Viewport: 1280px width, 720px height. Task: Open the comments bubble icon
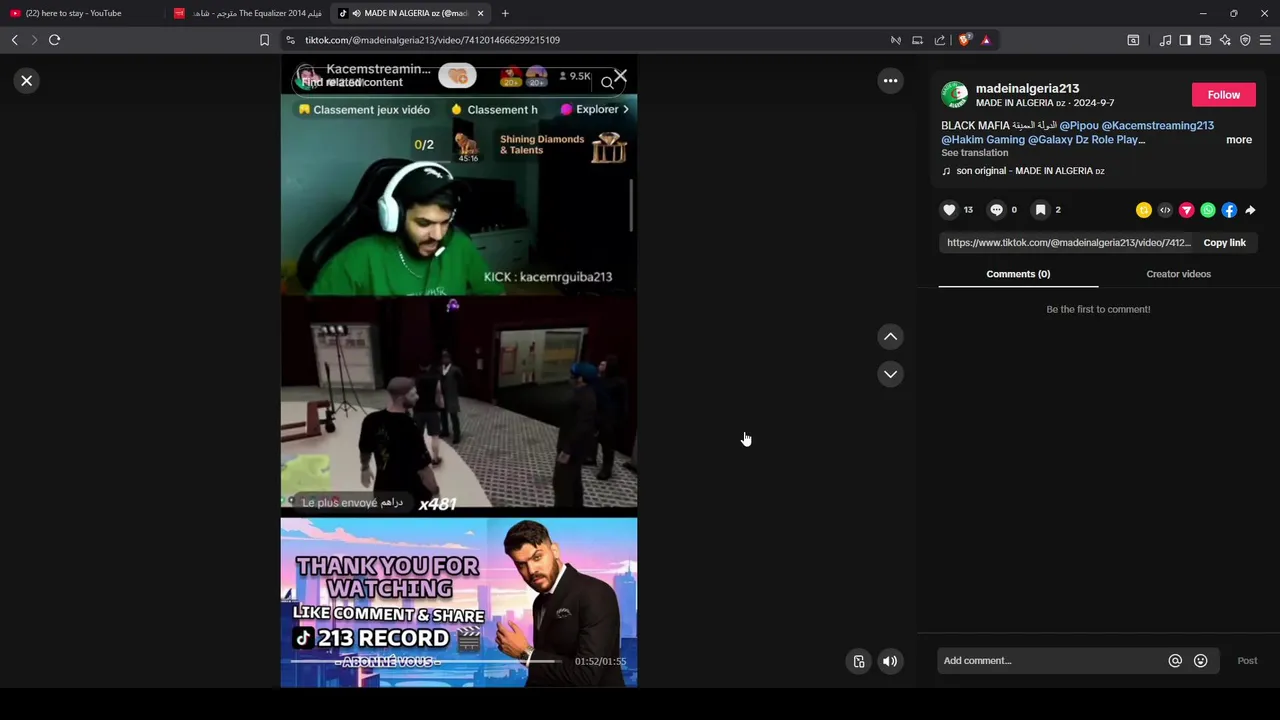point(996,210)
